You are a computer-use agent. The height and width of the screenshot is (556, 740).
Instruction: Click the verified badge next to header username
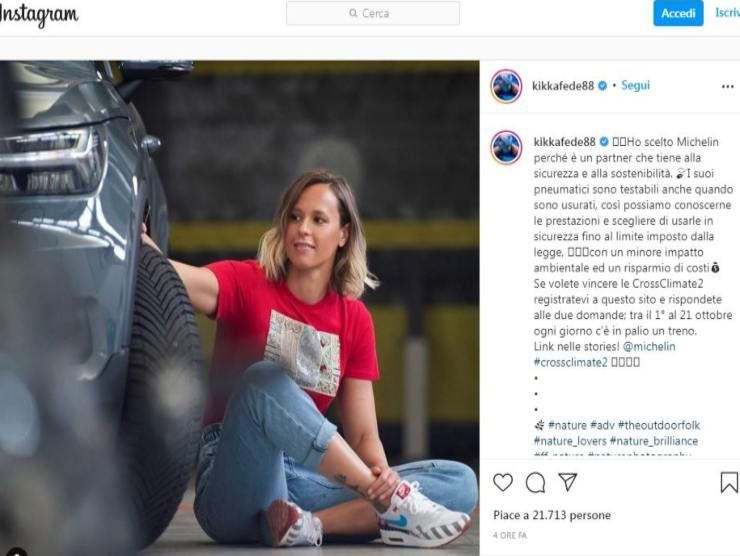pos(603,86)
